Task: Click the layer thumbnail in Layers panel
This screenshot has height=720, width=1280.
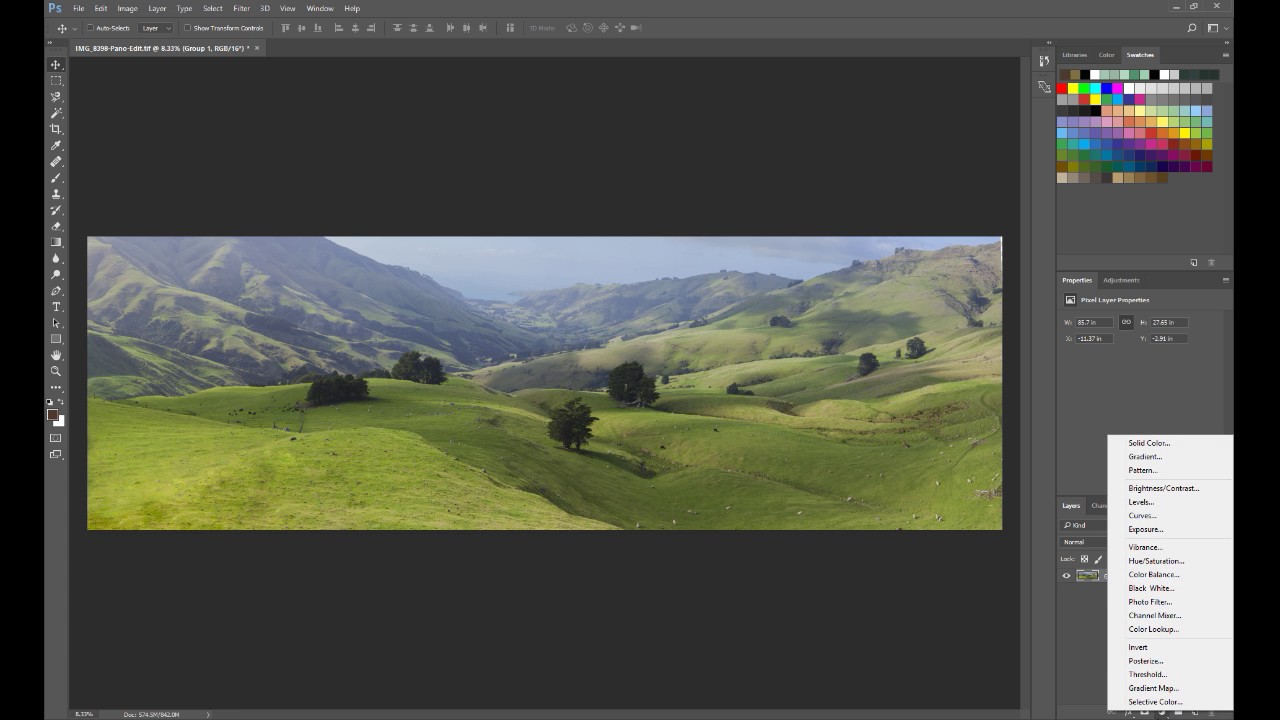Action: coord(1087,575)
